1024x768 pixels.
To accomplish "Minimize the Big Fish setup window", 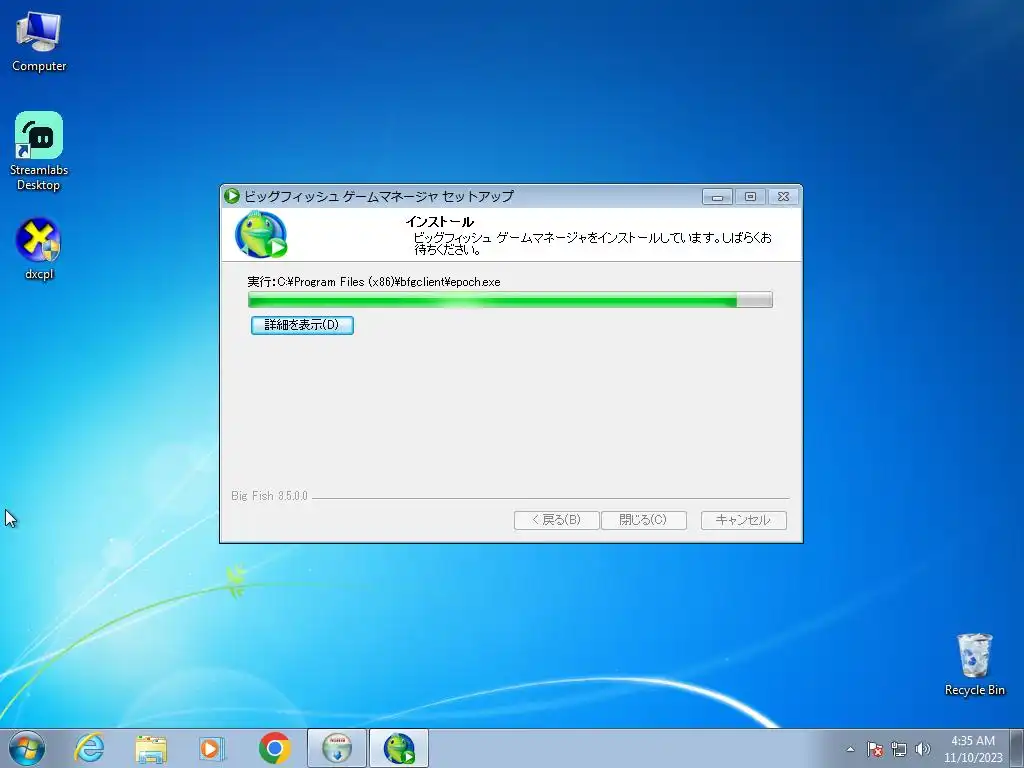I will click(x=717, y=196).
